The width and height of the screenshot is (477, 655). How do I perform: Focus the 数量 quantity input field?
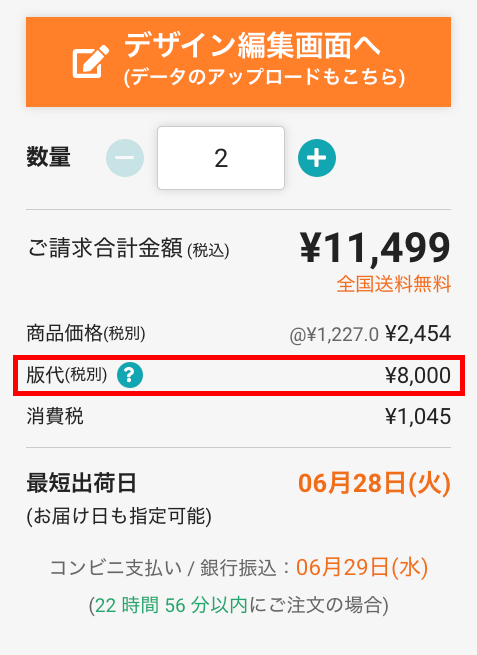pos(221,158)
